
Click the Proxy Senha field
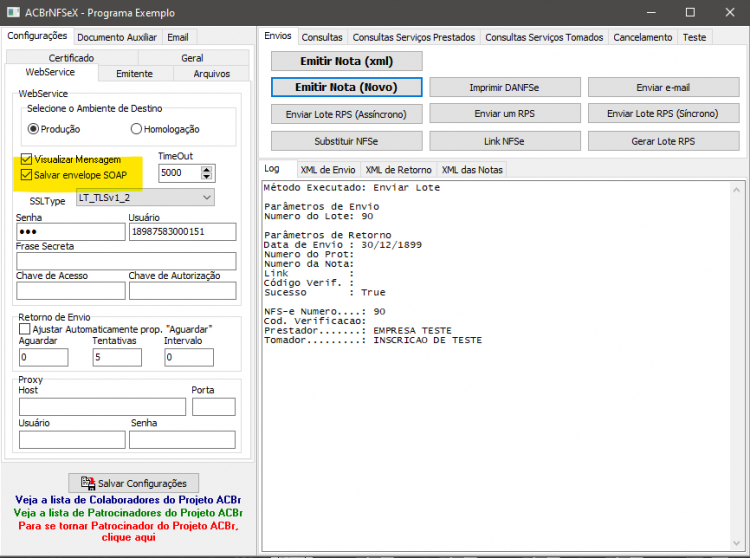[x=182, y=440]
